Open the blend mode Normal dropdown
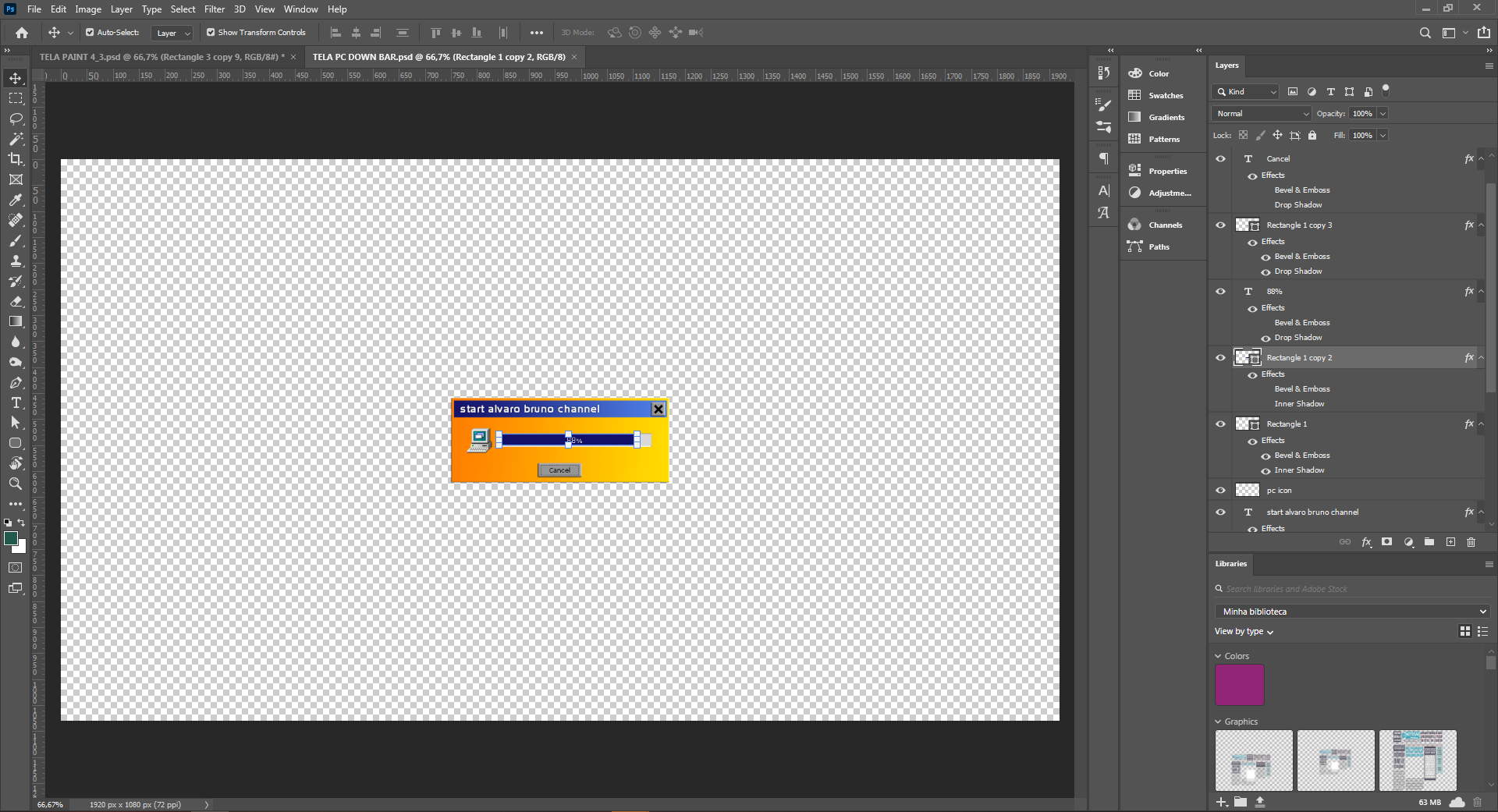Image resolution: width=1498 pixels, height=812 pixels. [1261, 114]
